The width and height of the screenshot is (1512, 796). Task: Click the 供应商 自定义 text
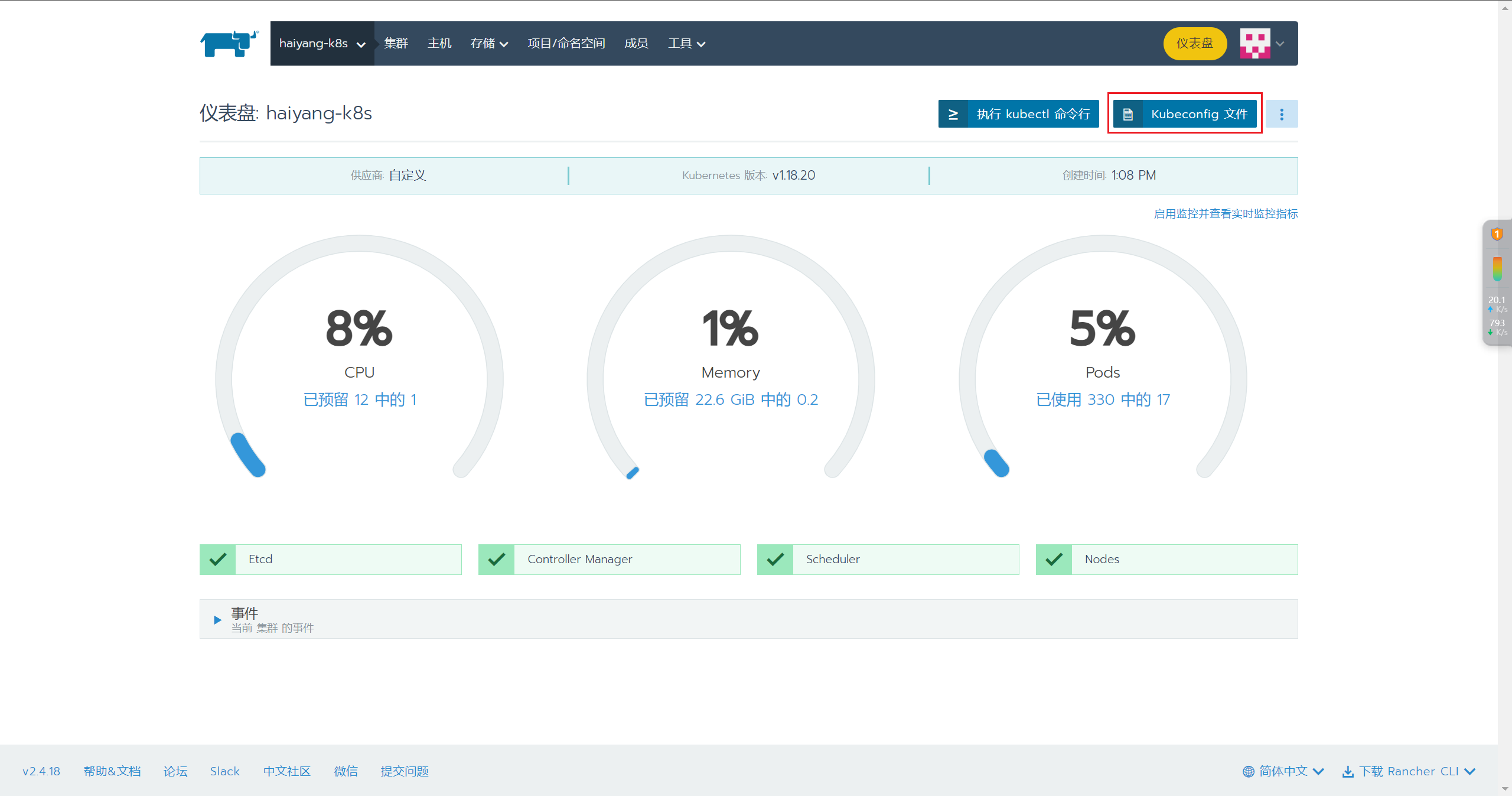click(388, 176)
